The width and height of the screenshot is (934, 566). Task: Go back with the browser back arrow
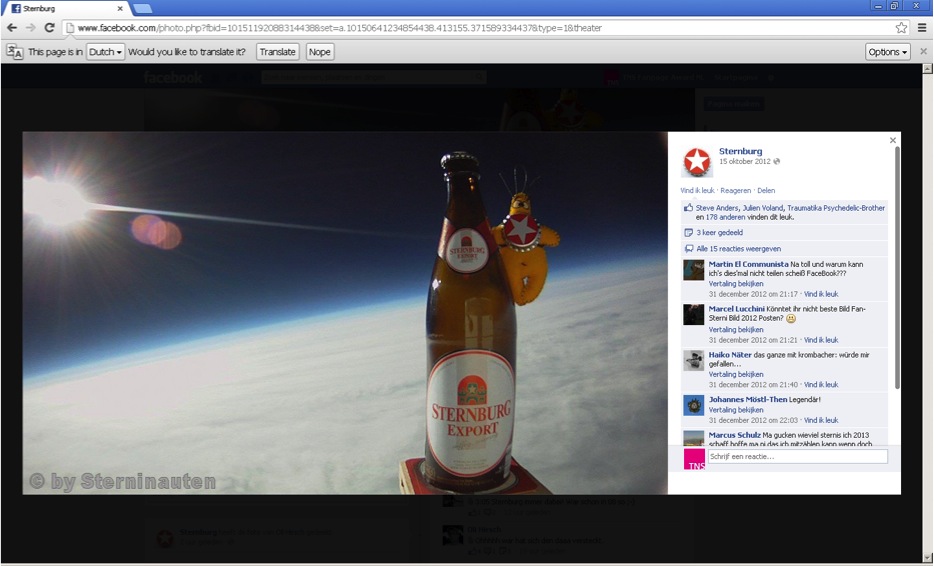click(x=12, y=28)
